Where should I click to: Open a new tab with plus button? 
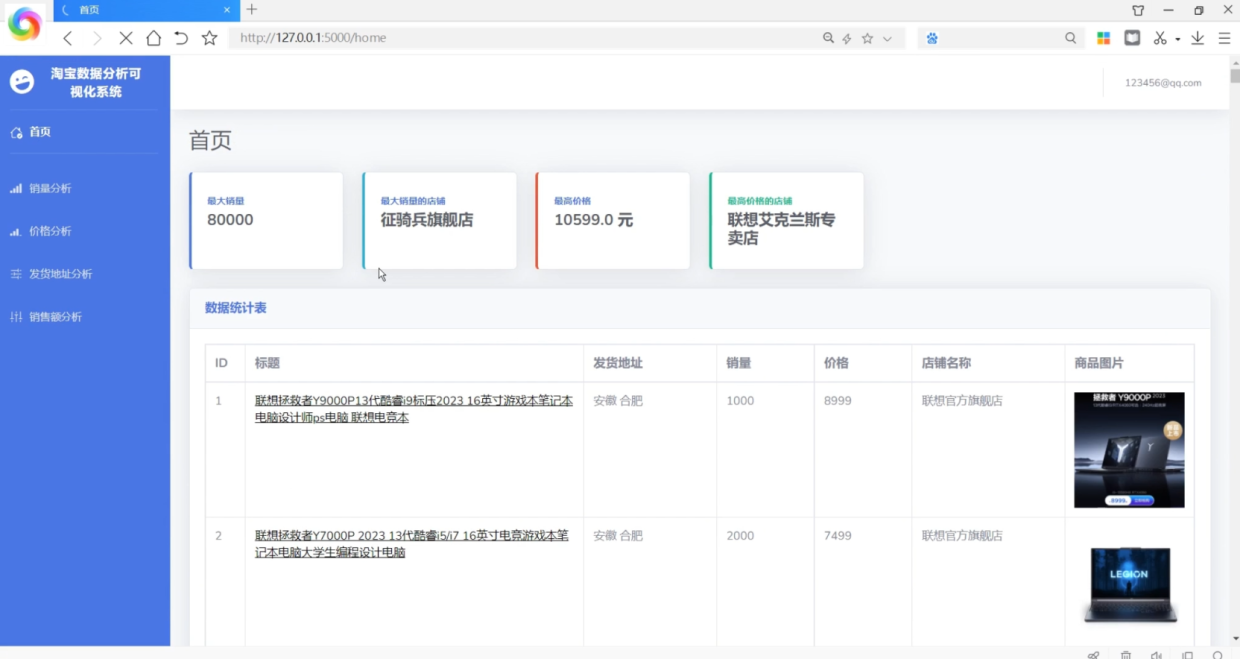pos(252,10)
